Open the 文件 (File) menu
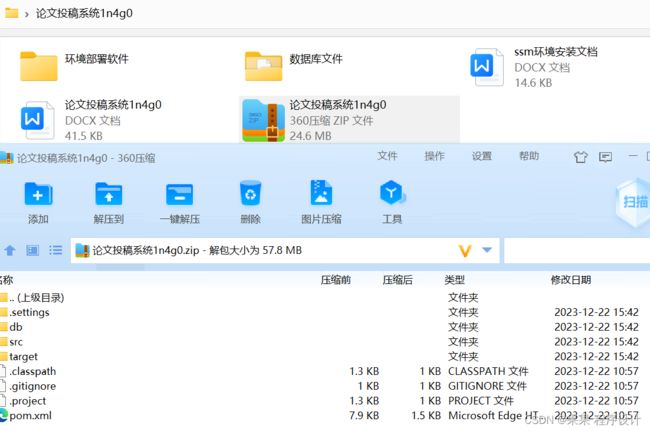 pyautogui.click(x=387, y=156)
